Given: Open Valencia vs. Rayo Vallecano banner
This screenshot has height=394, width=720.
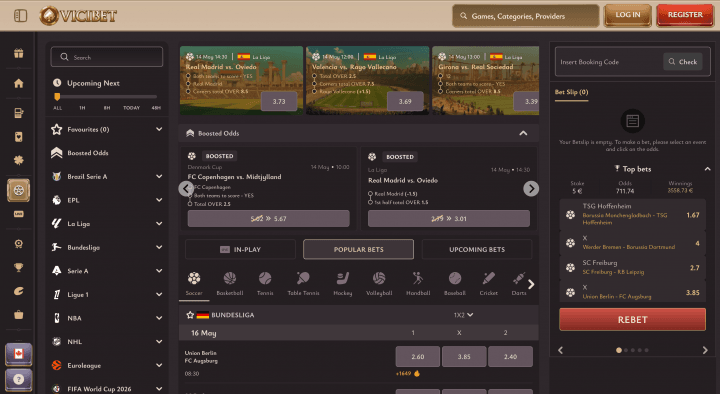Looking at the screenshot, I should tap(368, 80).
